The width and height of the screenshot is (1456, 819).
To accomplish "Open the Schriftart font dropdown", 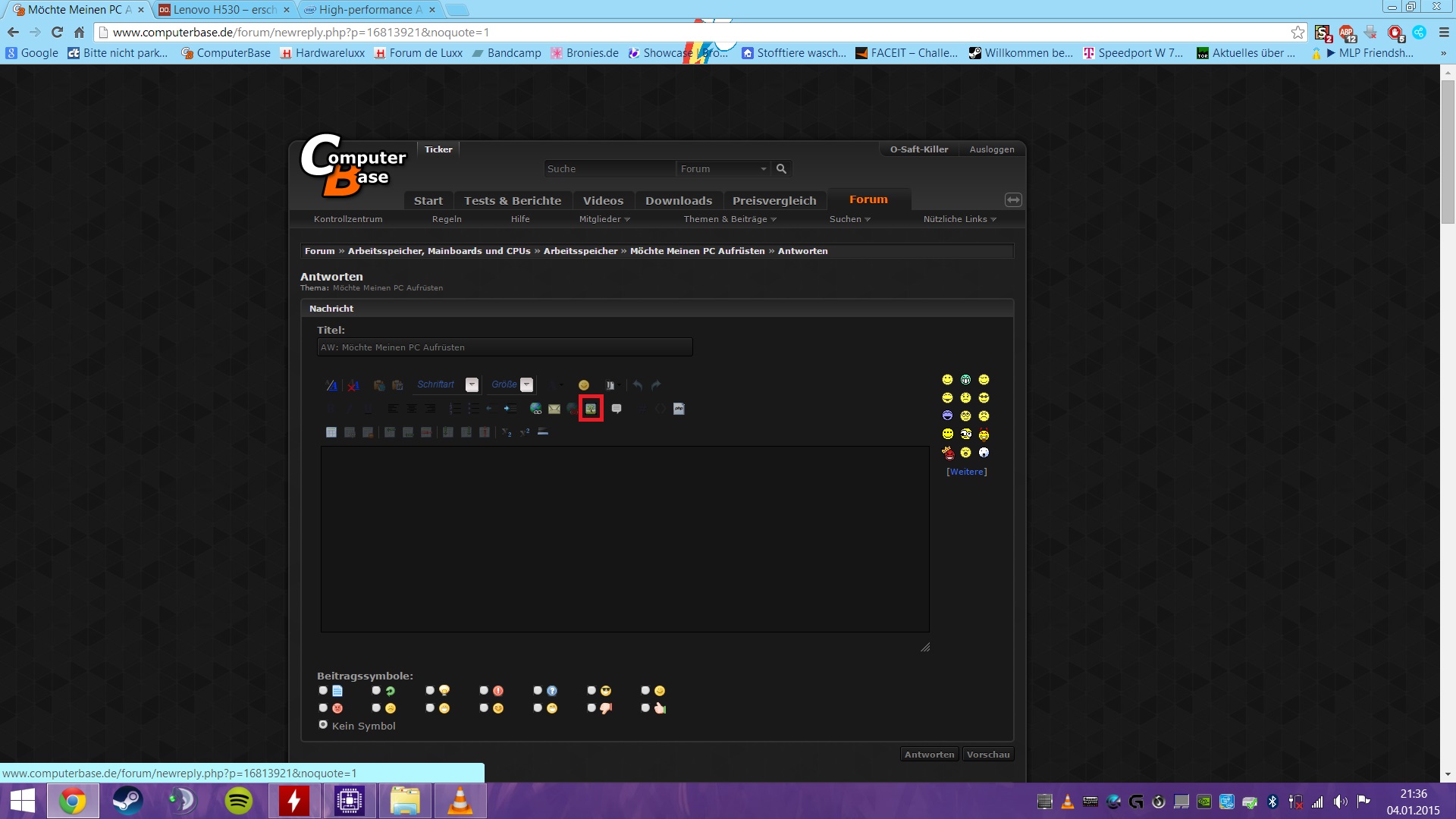I will point(472,385).
